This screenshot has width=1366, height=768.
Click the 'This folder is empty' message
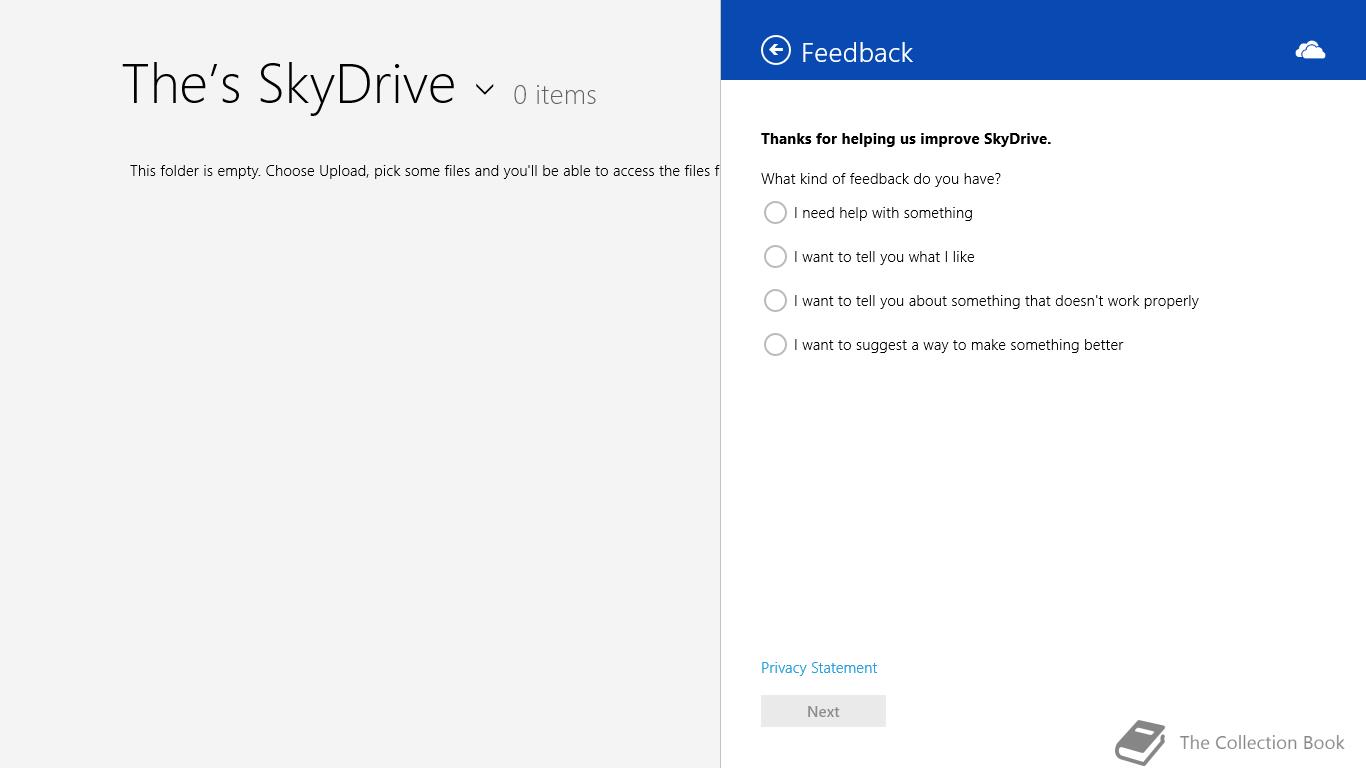[x=424, y=171]
